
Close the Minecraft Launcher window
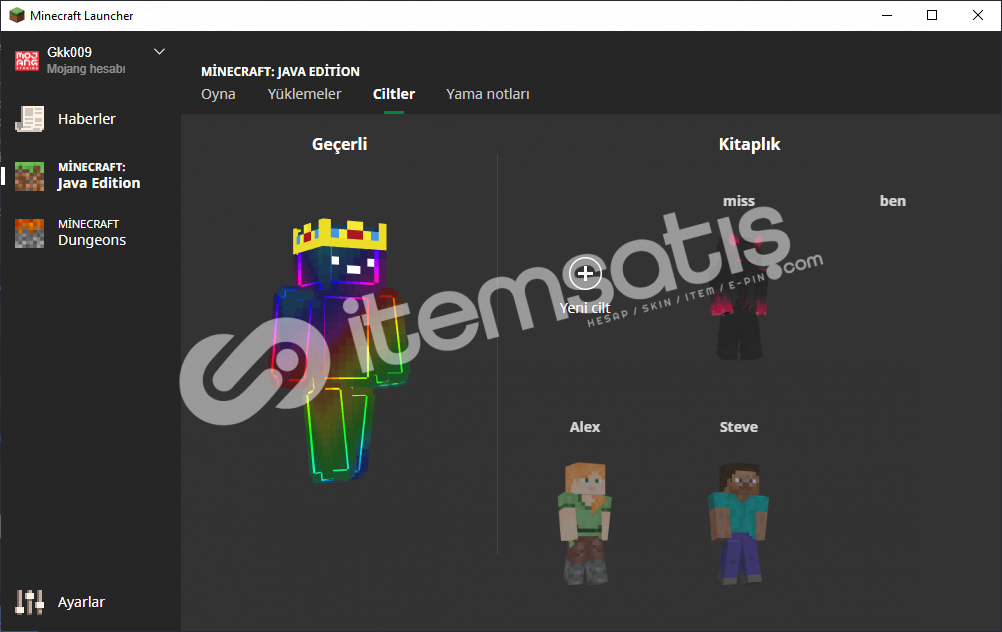coord(978,15)
